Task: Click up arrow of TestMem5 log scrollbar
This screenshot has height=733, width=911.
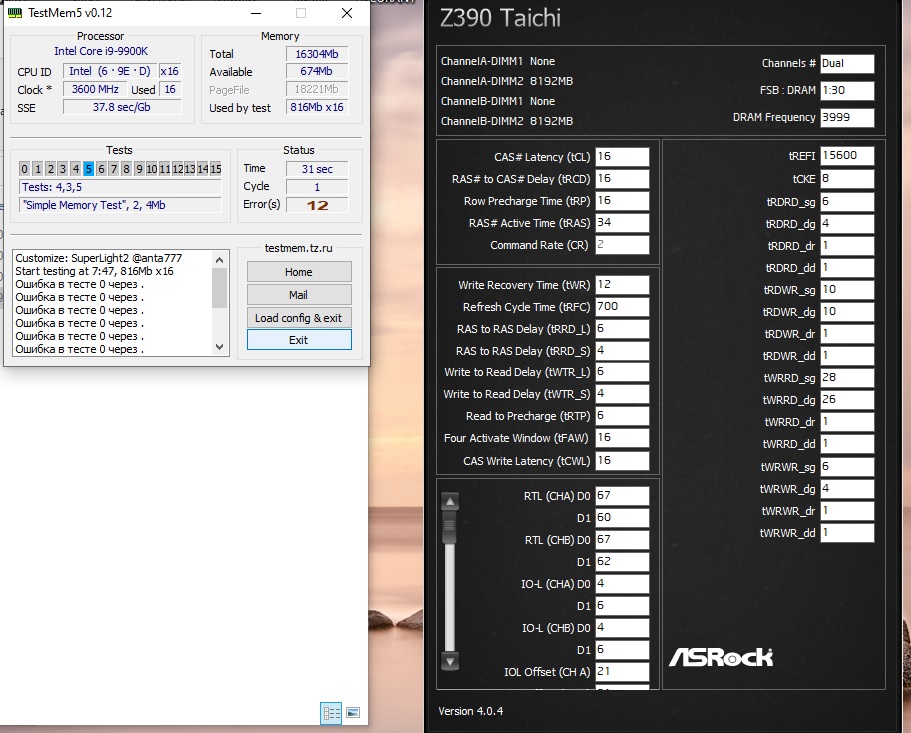Action: click(219, 260)
